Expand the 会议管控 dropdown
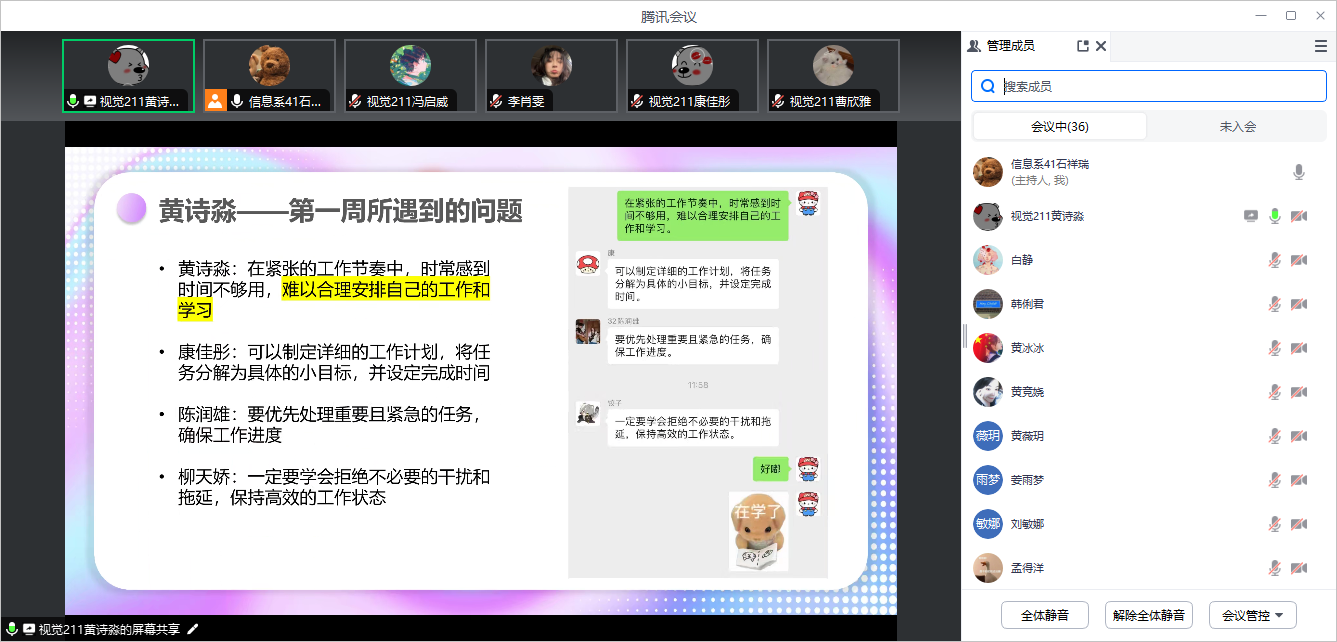 [1252, 615]
